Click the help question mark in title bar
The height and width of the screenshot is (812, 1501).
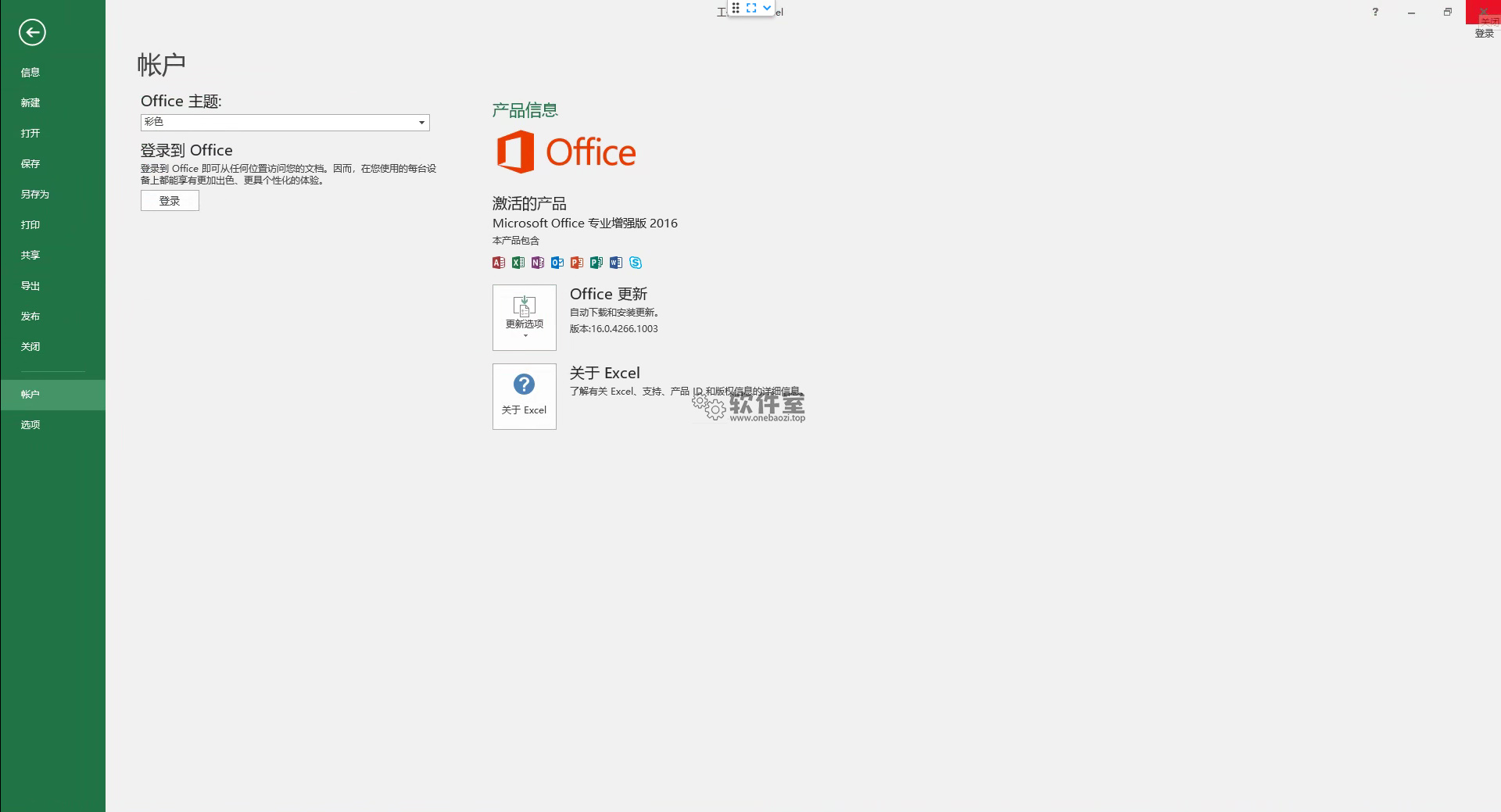(1375, 12)
